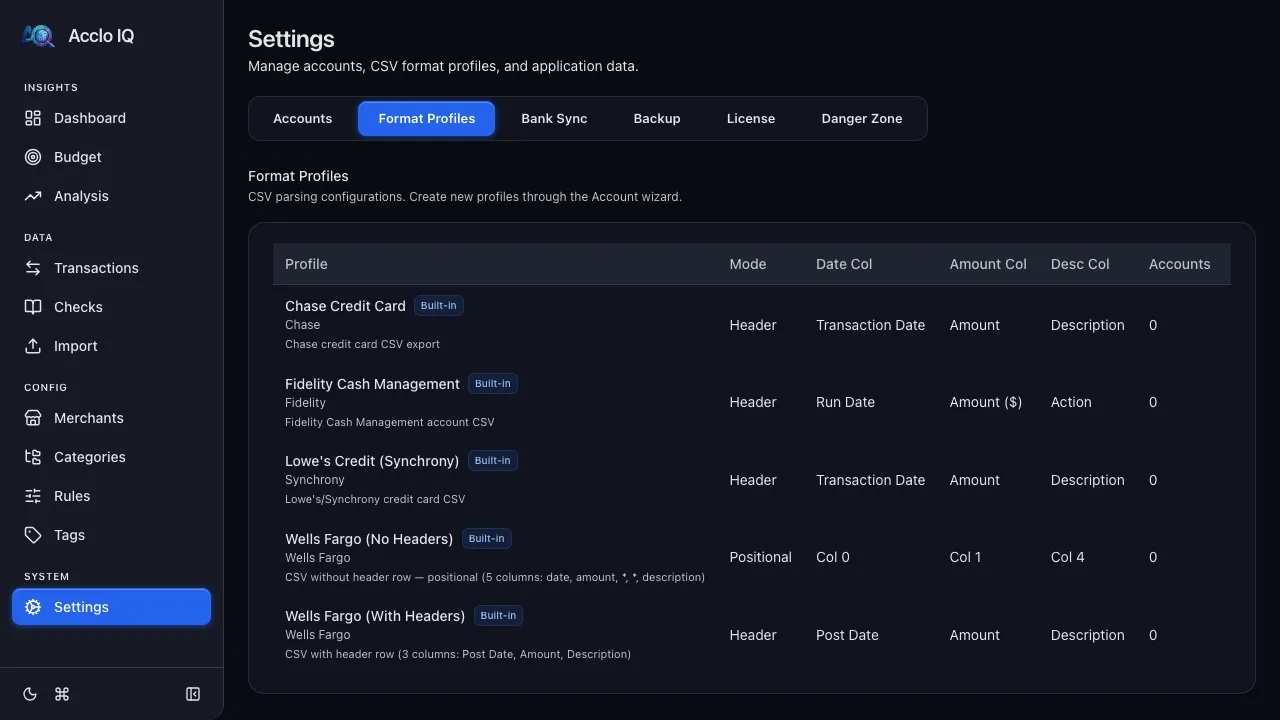Open Tags in the sidebar

coord(111,535)
